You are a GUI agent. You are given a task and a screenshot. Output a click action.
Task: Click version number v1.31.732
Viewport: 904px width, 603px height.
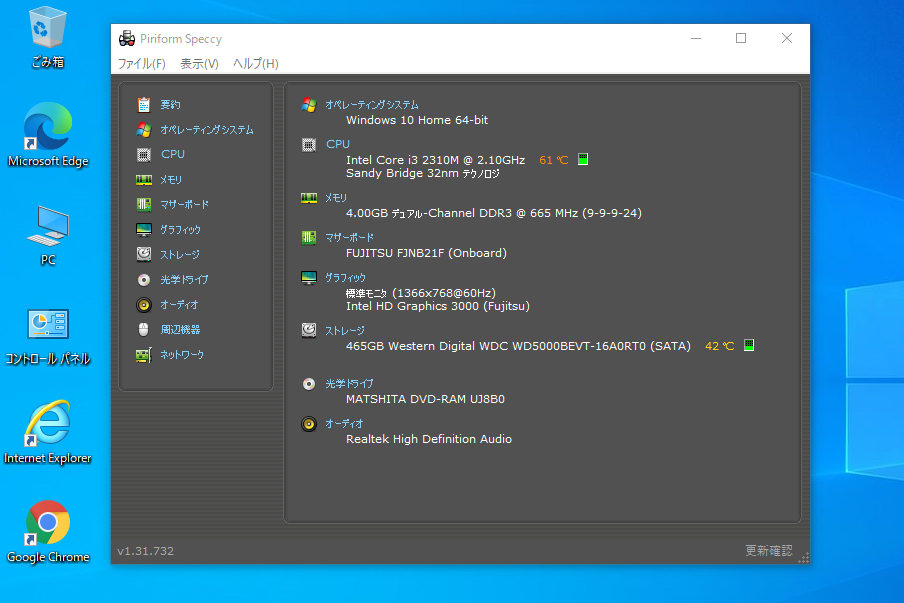coord(145,551)
